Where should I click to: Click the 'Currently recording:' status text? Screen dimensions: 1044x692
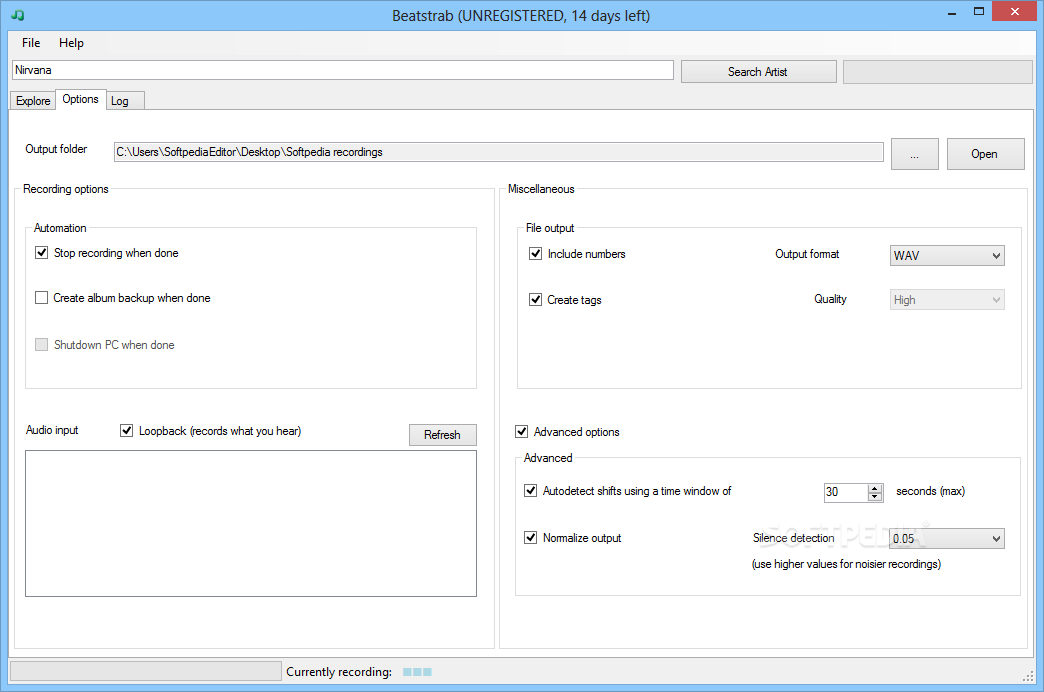pyautogui.click(x=339, y=671)
